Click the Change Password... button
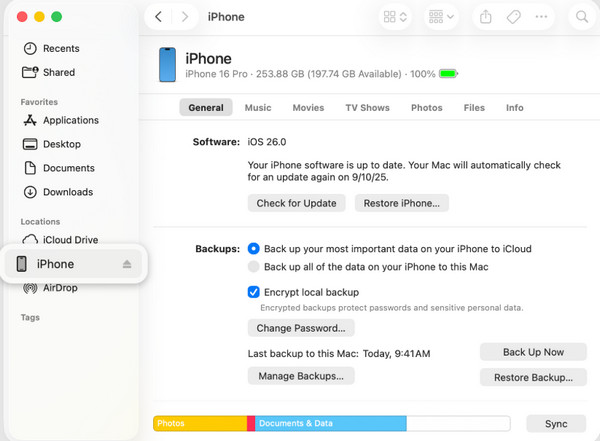 coord(301,328)
